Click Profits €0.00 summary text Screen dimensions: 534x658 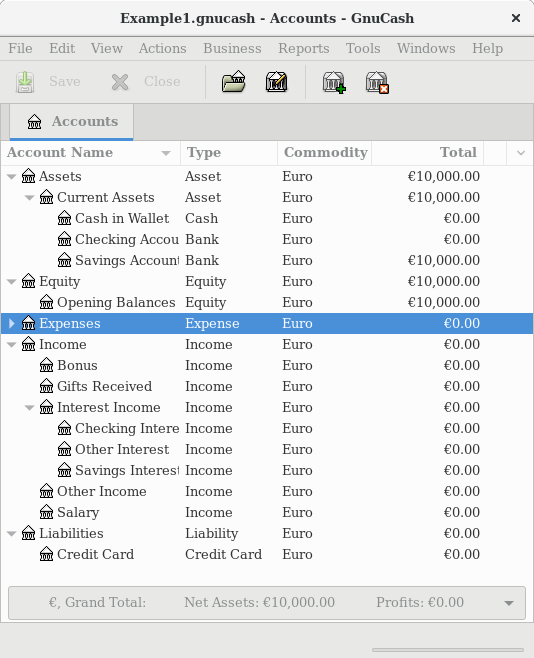tap(420, 603)
